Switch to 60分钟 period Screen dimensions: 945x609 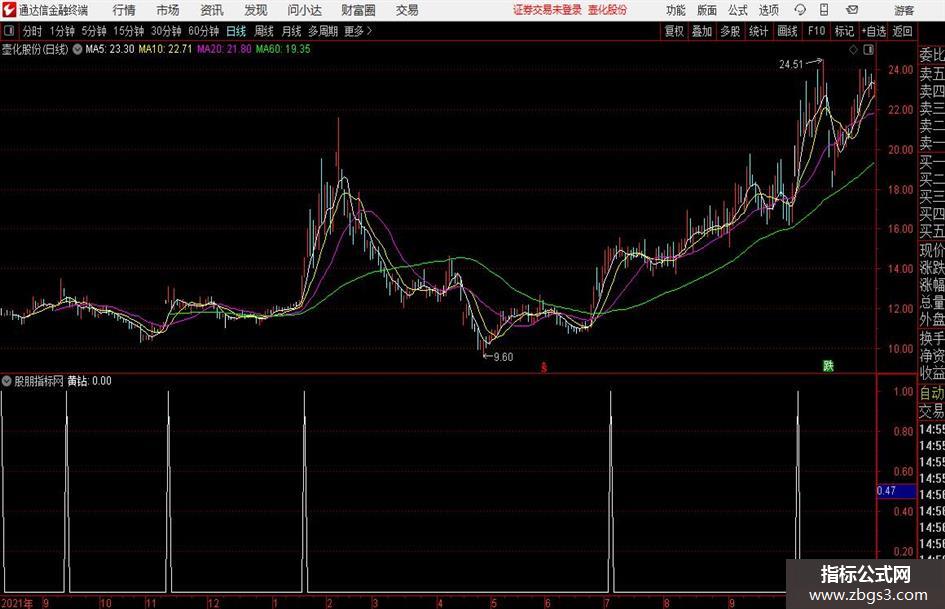coord(203,31)
